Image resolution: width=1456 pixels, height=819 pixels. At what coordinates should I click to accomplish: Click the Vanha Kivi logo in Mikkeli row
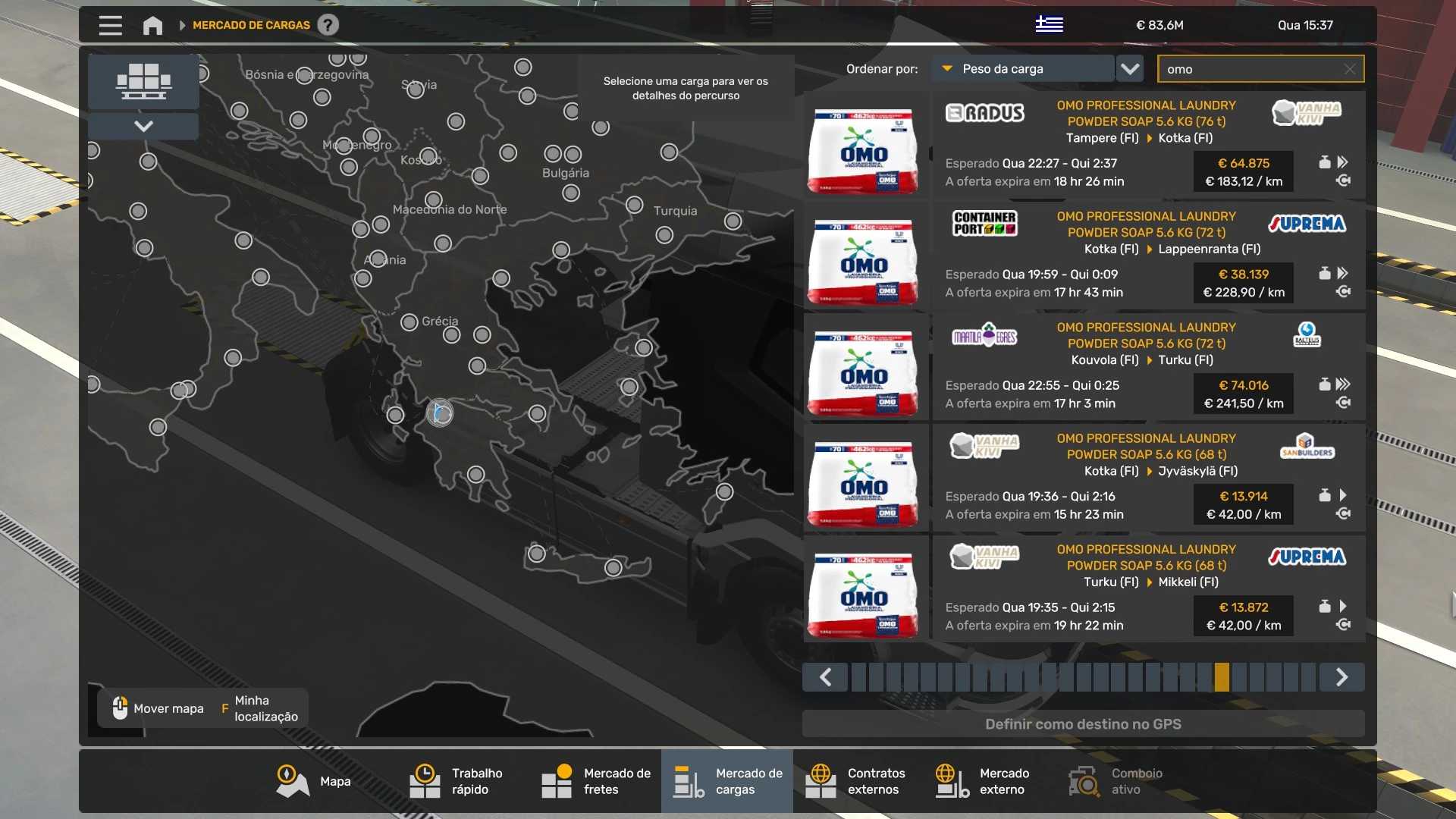coord(984,557)
